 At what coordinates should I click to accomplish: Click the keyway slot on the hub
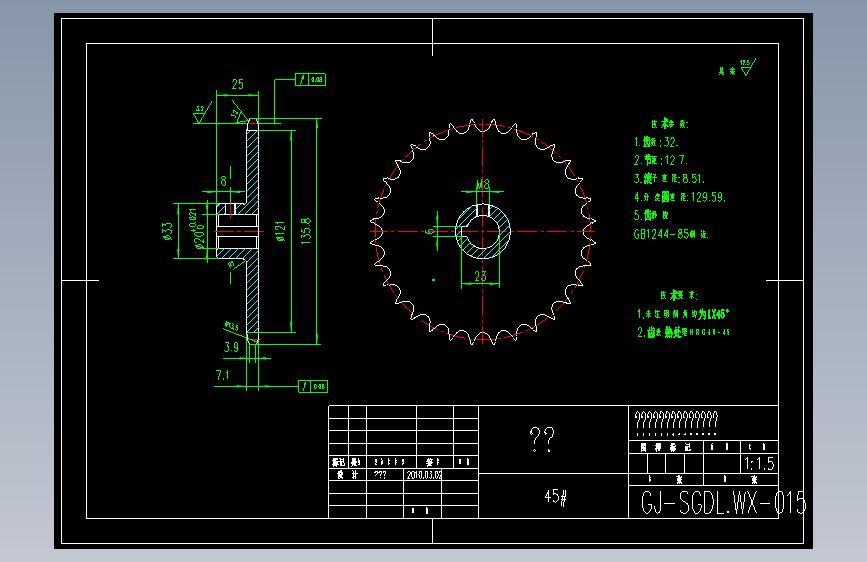point(483,209)
